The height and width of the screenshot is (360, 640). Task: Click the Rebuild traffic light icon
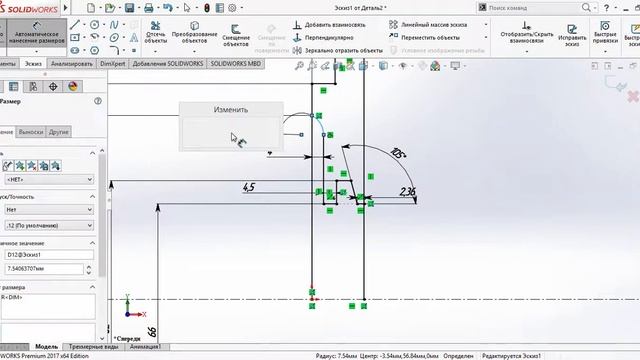click(x=207, y=8)
